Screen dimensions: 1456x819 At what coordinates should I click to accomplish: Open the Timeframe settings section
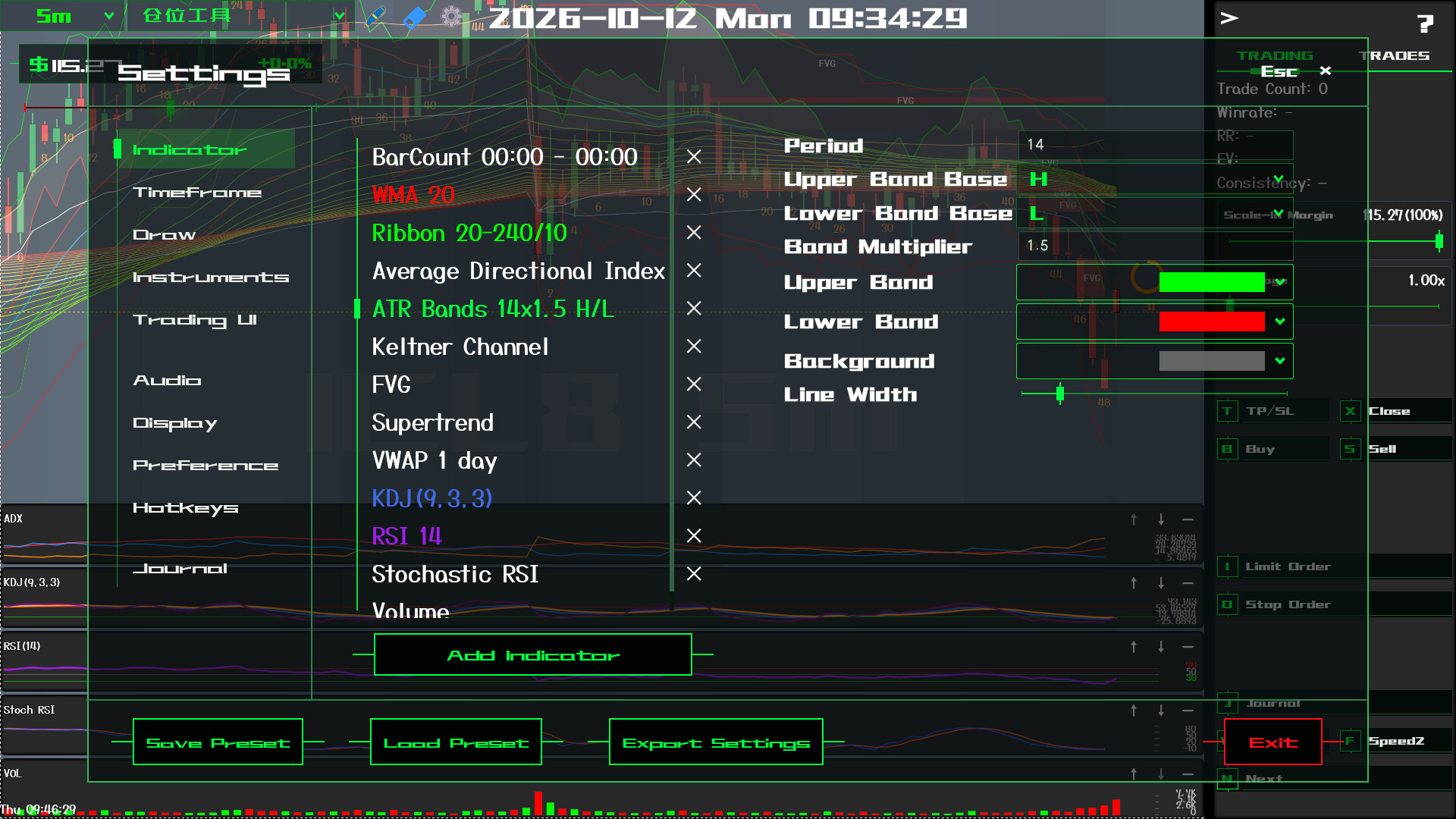tap(197, 193)
